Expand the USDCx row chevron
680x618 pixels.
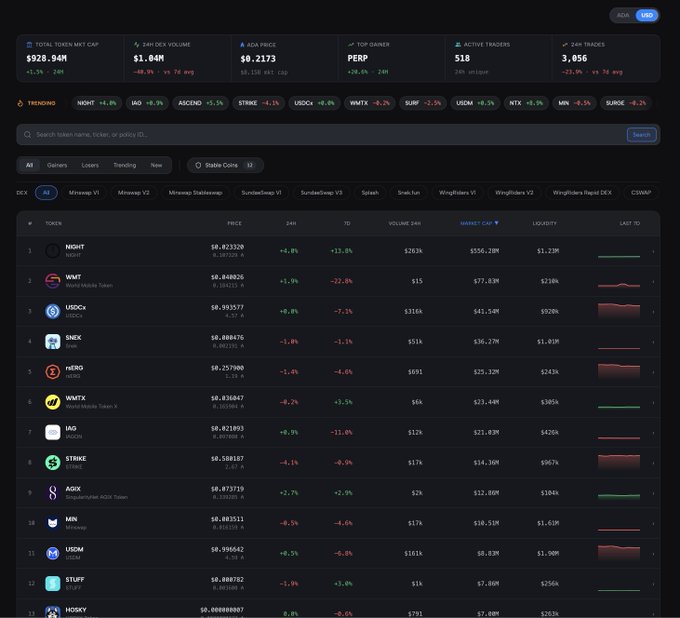(x=653, y=312)
